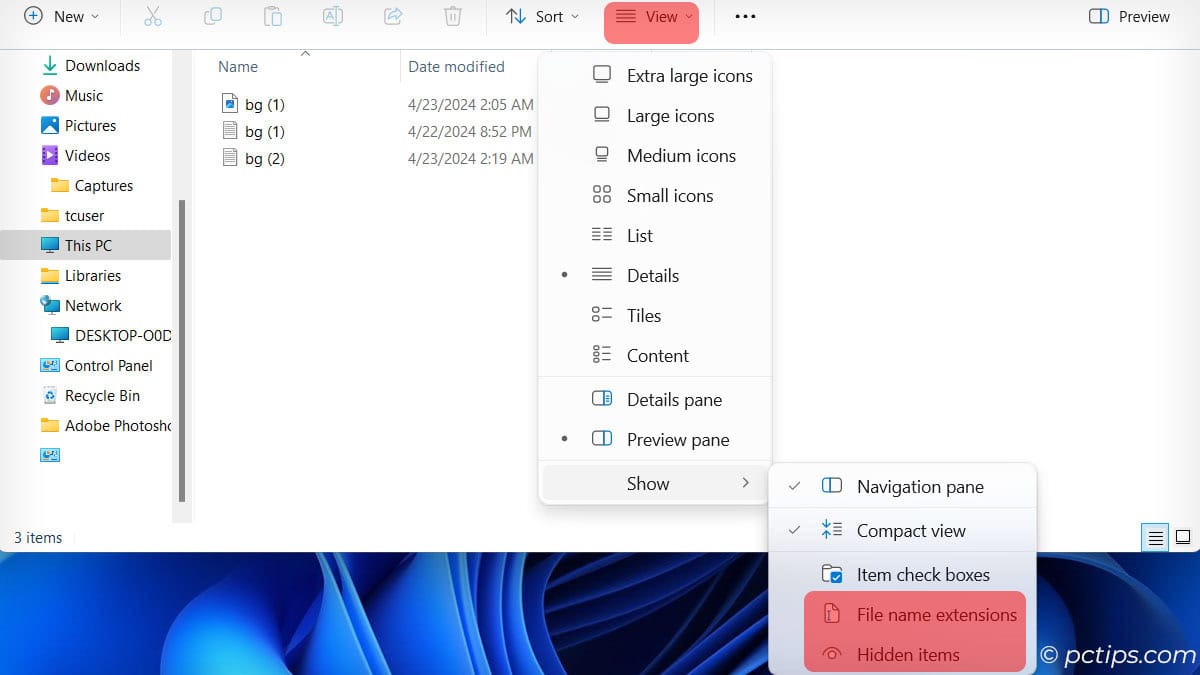Open the New dropdown menu

62,16
